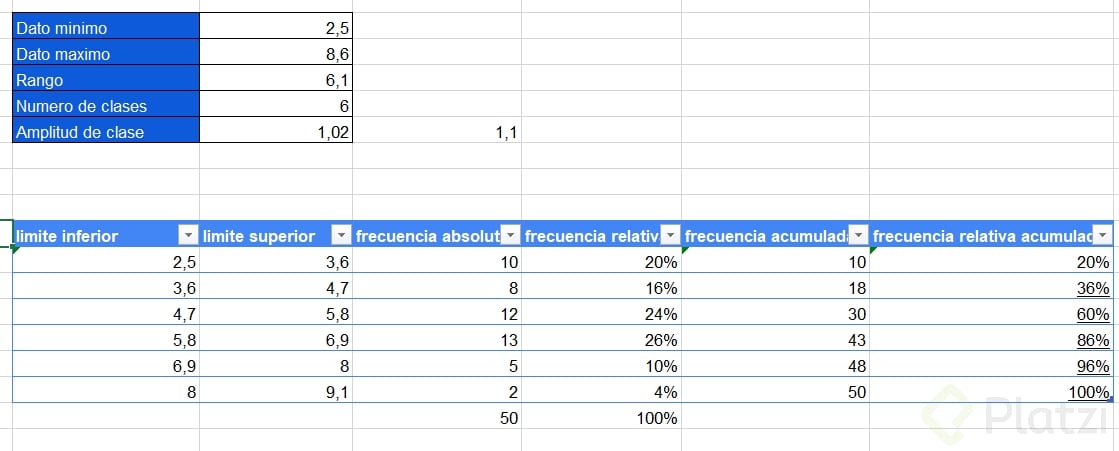Select the Dato minimo label cell
This screenshot has width=1119, height=451.
[x=106, y=29]
